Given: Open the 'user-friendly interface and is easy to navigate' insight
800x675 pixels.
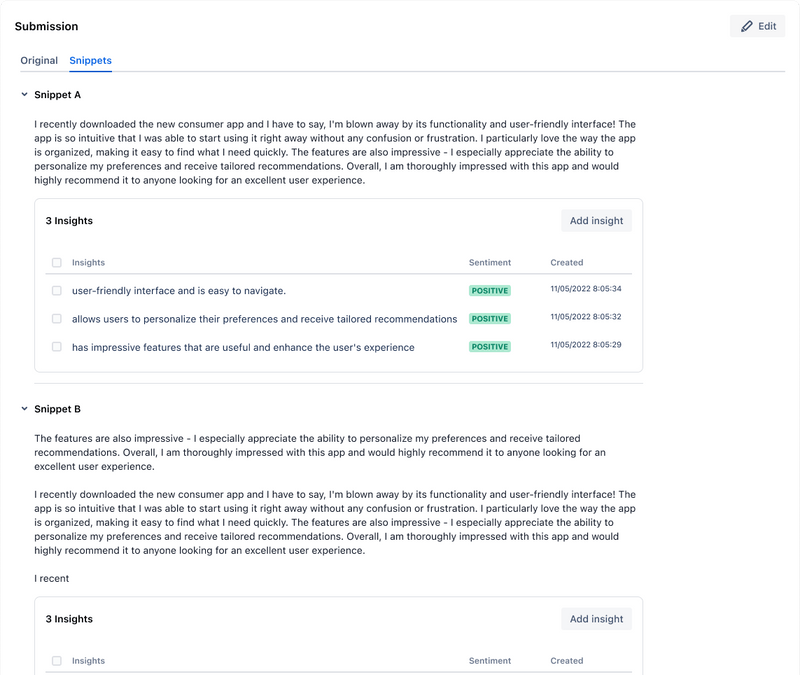Looking at the screenshot, I should pyautogui.click(x=179, y=291).
